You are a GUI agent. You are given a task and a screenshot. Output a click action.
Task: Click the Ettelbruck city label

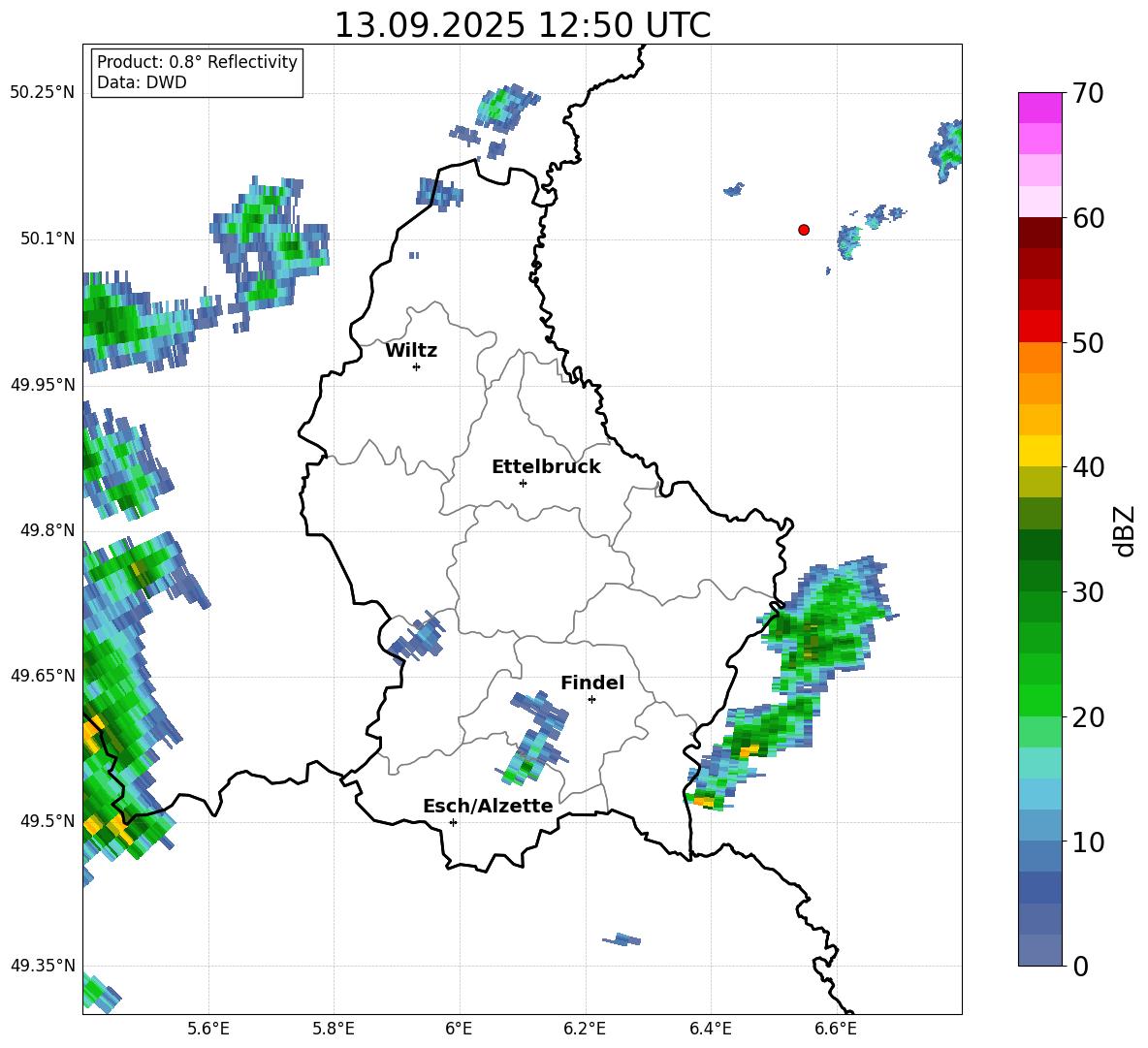[546, 467]
